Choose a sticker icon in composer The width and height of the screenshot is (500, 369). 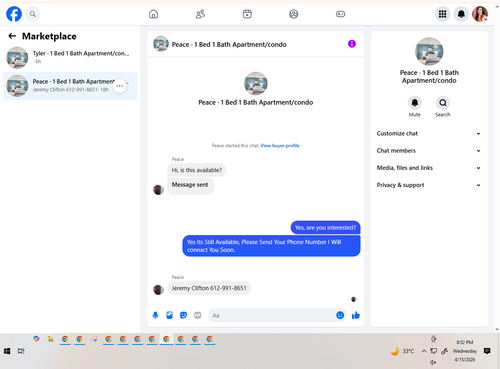click(x=183, y=315)
